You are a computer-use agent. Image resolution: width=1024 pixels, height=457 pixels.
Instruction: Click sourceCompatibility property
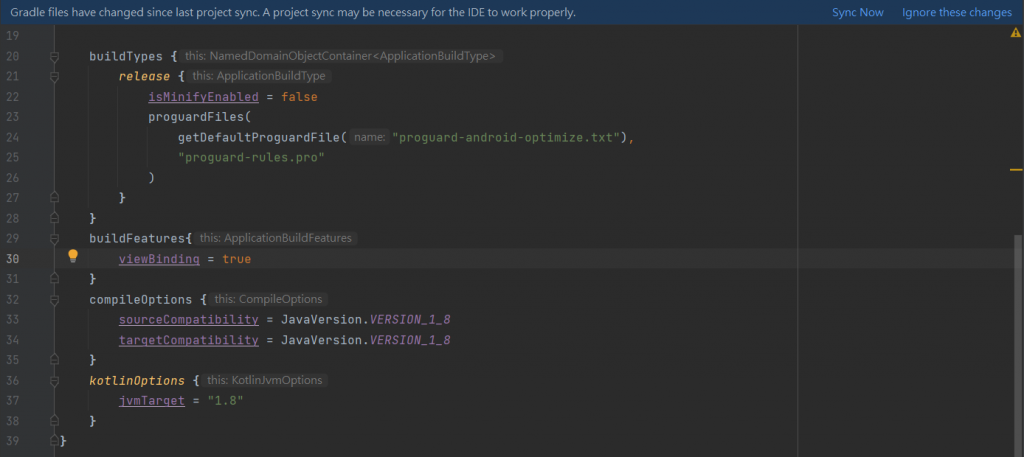point(188,319)
